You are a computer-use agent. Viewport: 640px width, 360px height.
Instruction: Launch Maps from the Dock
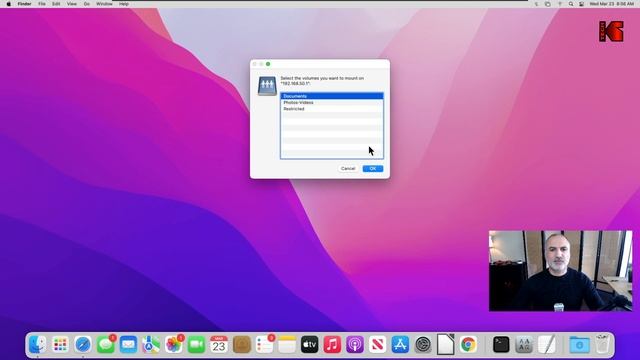tap(151, 344)
